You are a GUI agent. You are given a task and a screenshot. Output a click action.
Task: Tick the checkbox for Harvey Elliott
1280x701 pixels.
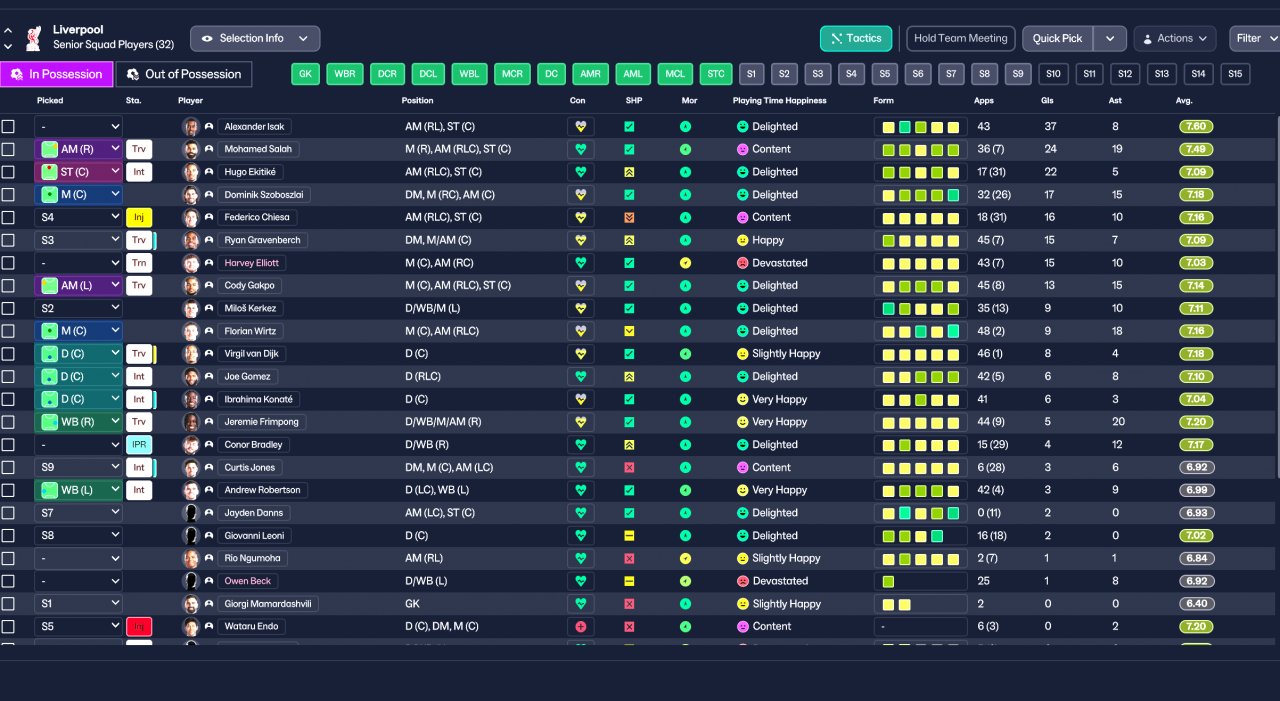point(8,263)
